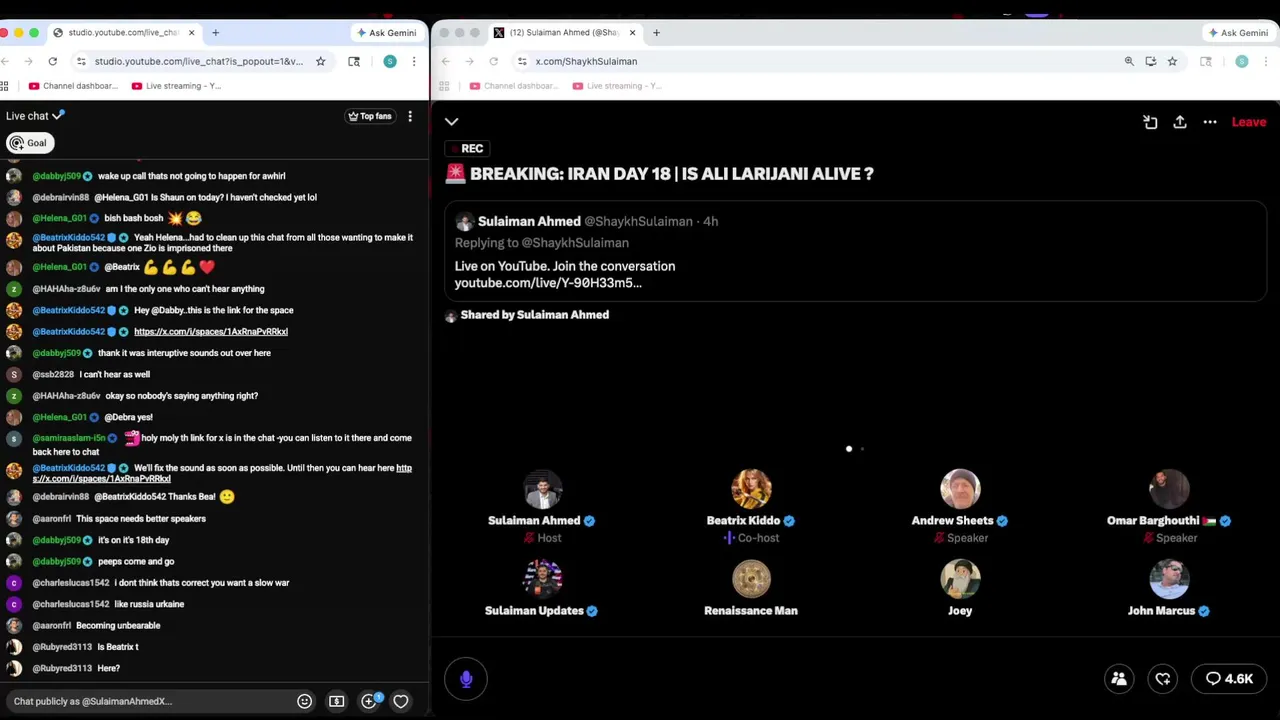Click the plus icon with notification badge
The width and height of the screenshot is (1280, 720).
coord(369,701)
